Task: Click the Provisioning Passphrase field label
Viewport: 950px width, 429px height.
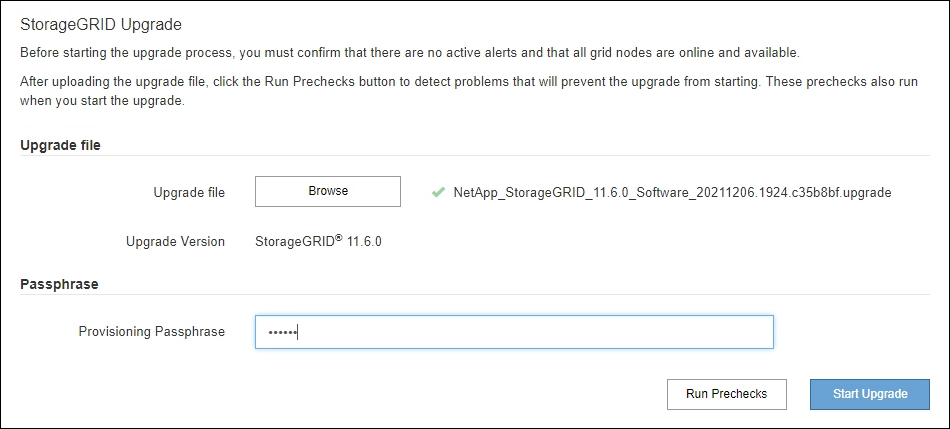Action: click(x=151, y=332)
